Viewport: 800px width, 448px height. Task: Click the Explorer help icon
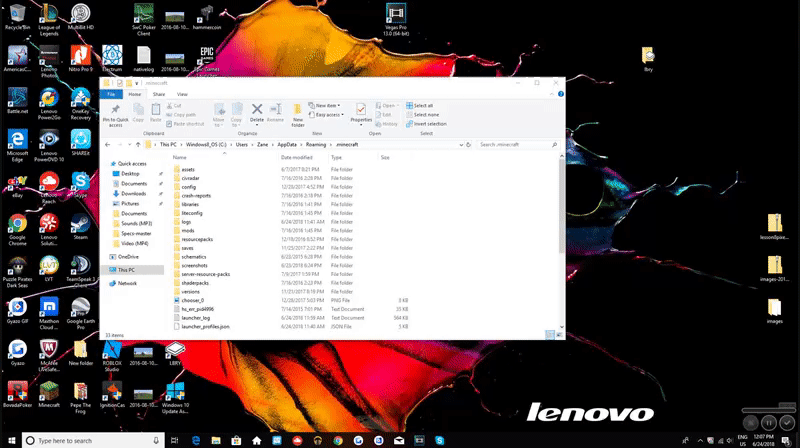561,94
